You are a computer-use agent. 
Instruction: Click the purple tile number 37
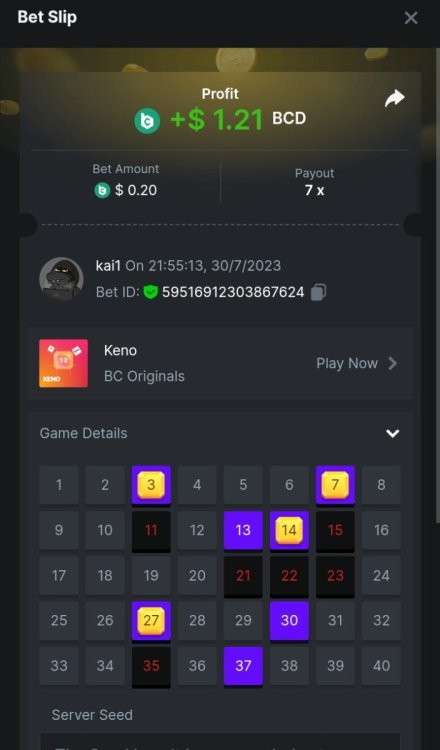coord(243,666)
